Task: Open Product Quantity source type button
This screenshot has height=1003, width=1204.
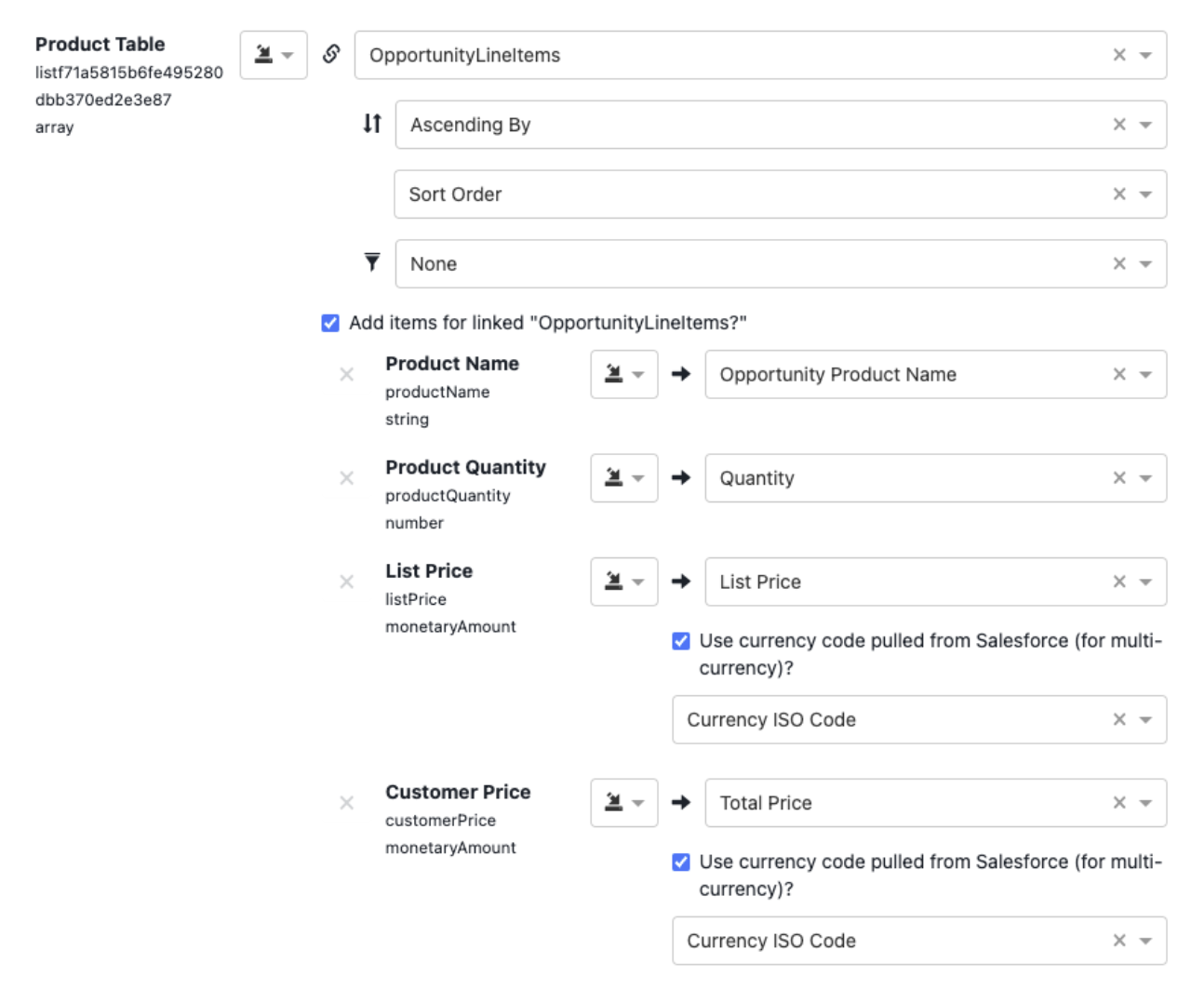Action: tap(623, 478)
